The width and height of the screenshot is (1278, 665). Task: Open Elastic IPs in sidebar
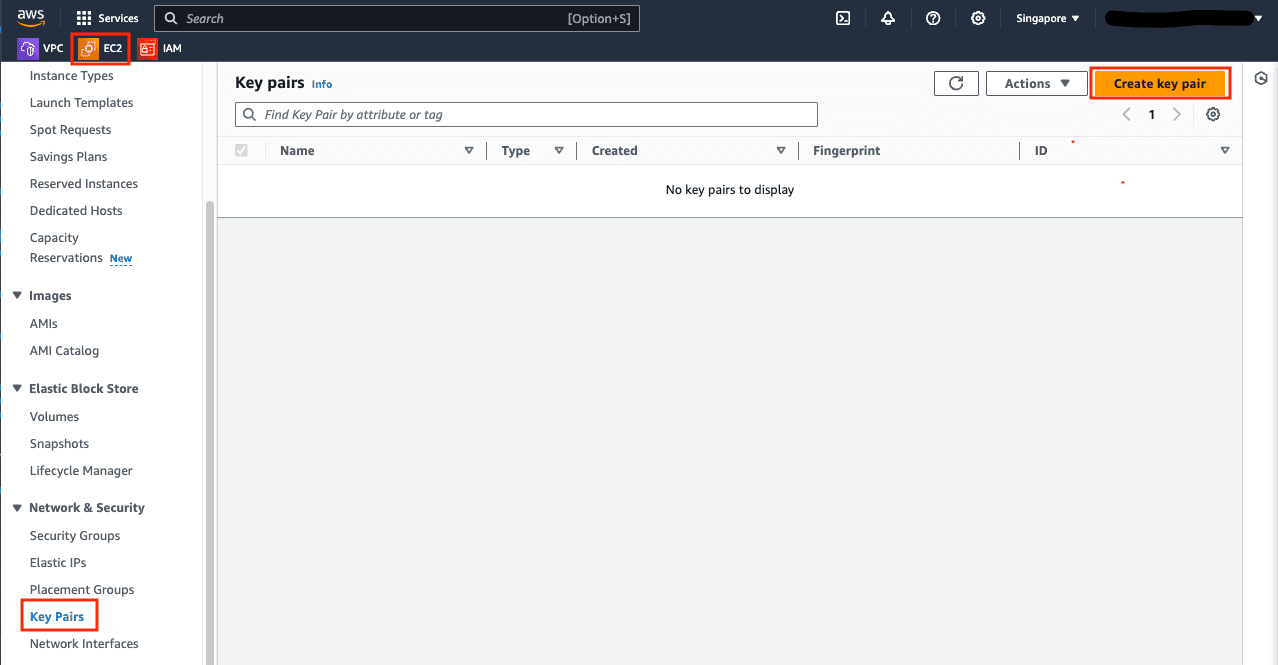[x=58, y=563]
